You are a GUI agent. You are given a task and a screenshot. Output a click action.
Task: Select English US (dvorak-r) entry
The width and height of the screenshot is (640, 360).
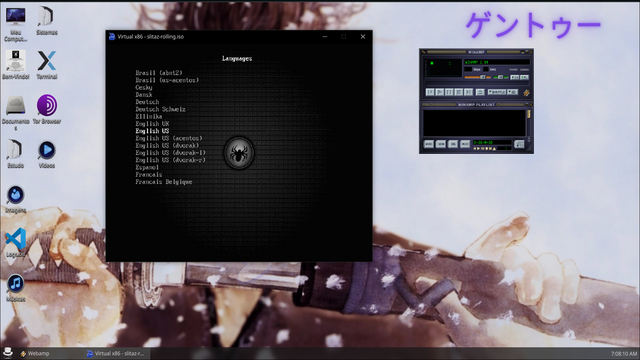[x=171, y=160]
